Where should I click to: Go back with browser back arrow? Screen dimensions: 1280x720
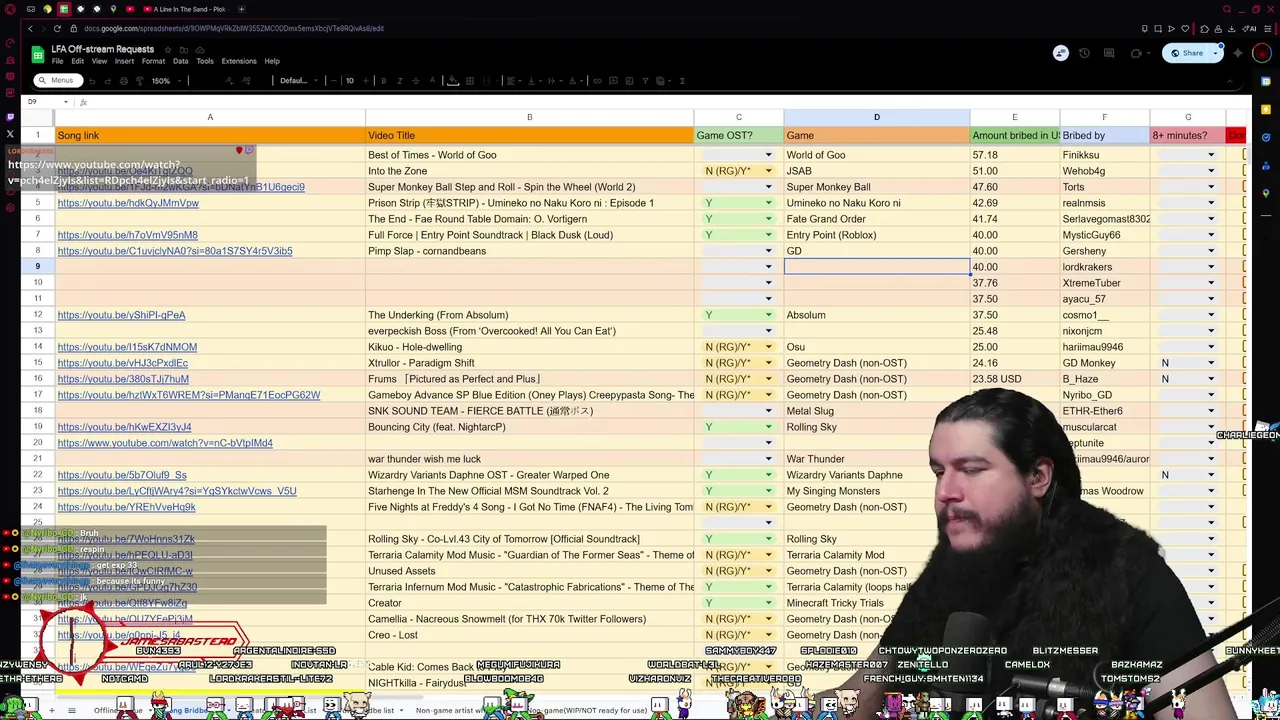(x=30, y=28)
